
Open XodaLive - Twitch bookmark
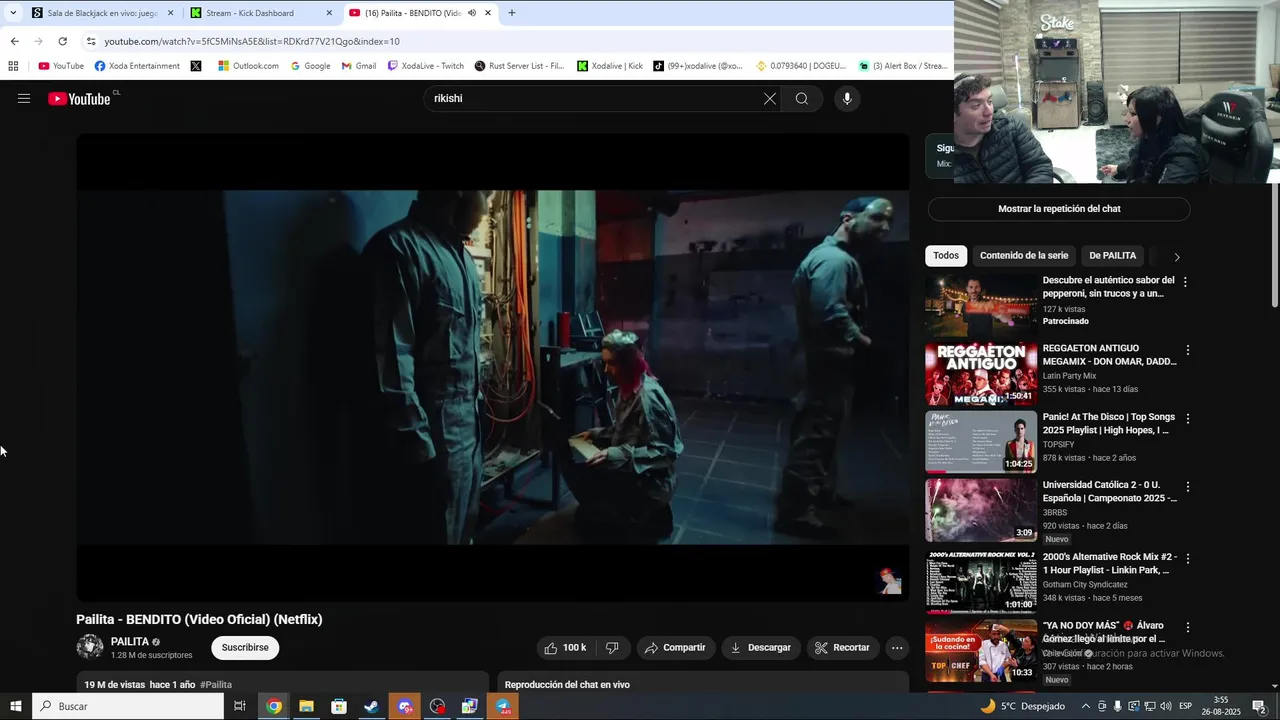[426, 66]
